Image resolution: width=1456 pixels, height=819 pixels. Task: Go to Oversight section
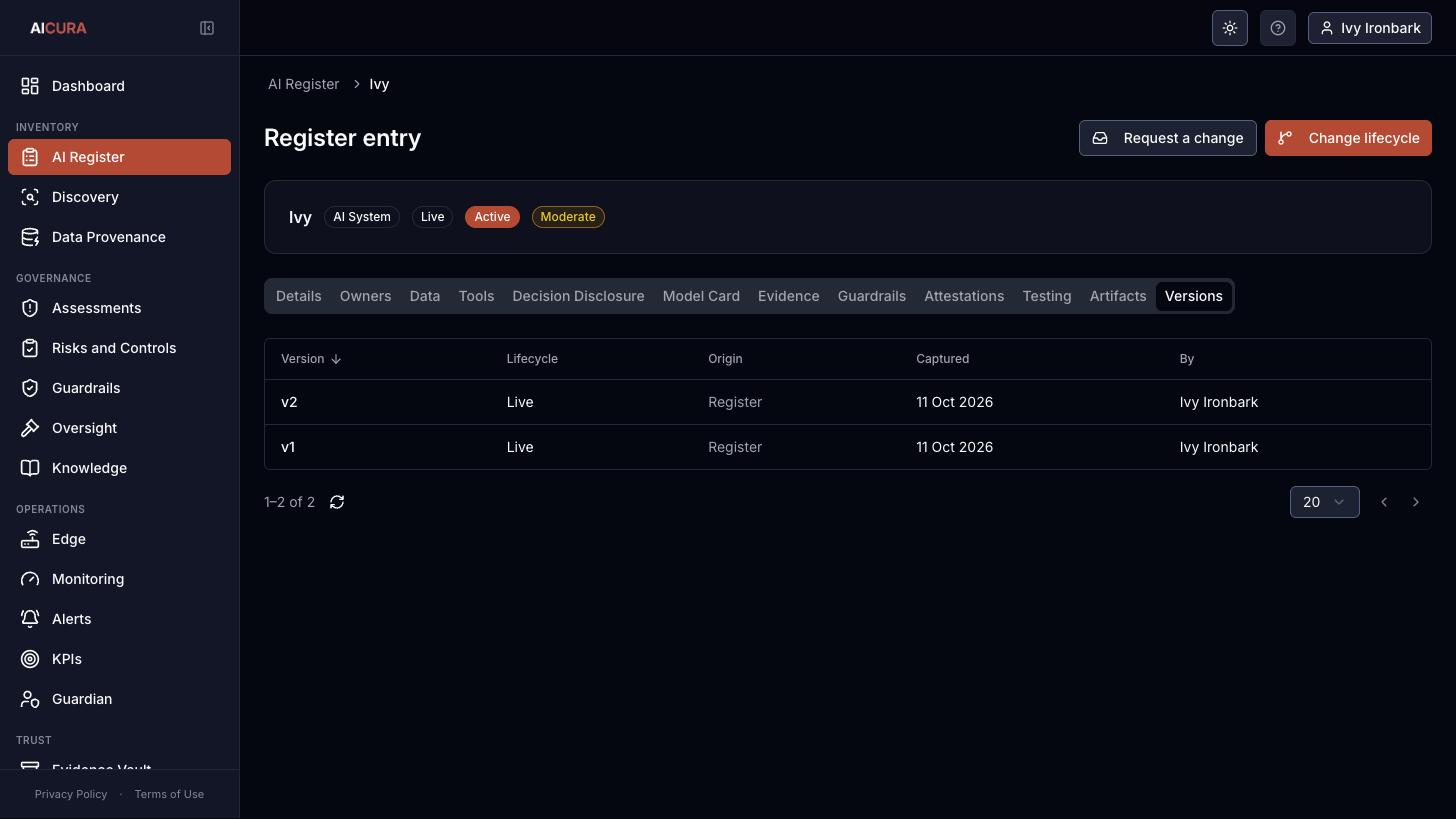pos(119,428)
